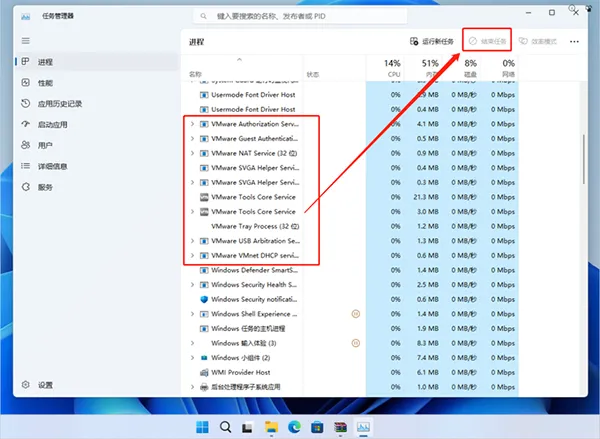Click the vertical scrollbar of process list
The height and width of the screenshot is (439, 600).
pos(584,159)
